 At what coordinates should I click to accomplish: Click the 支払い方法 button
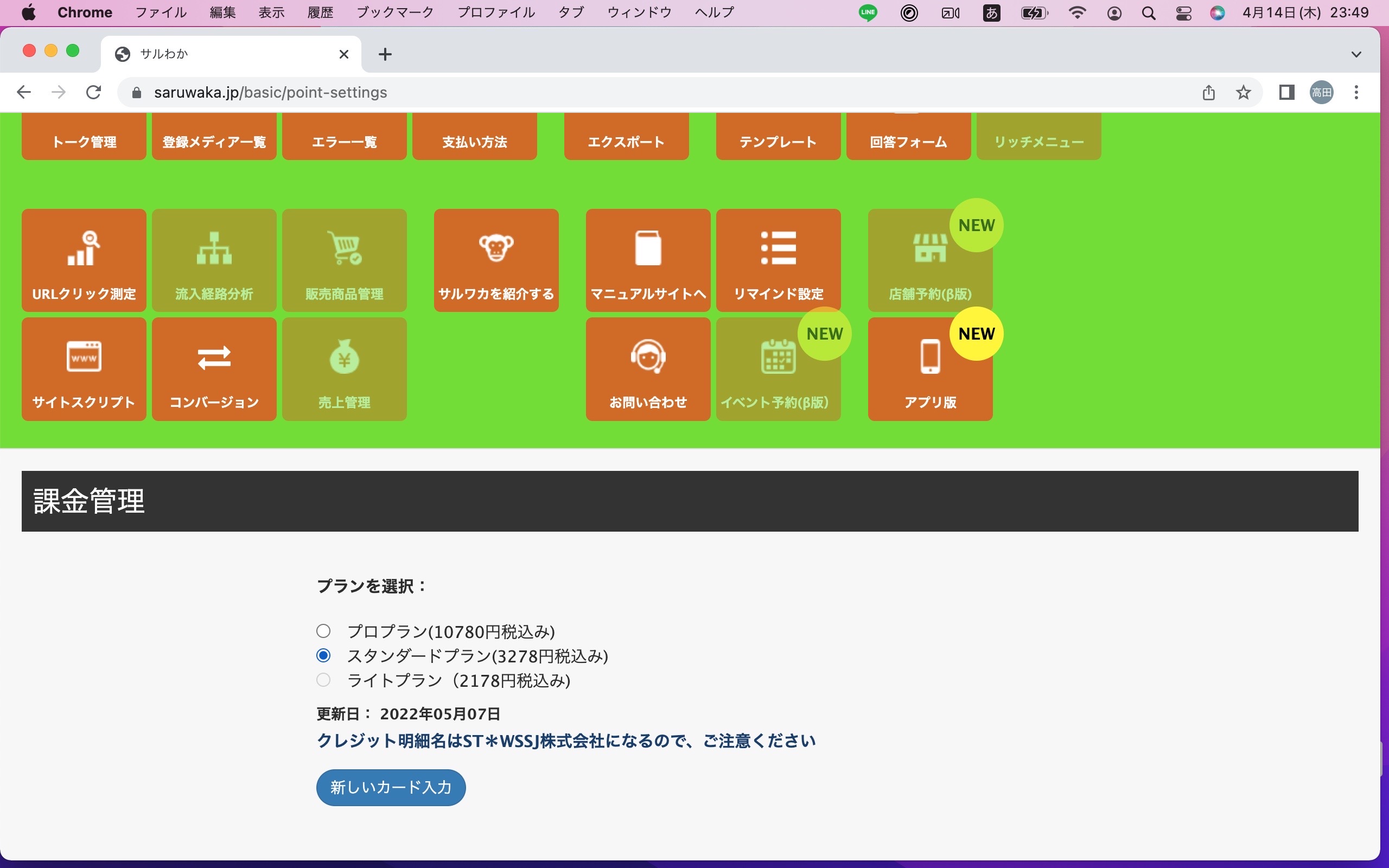[475, 137]
